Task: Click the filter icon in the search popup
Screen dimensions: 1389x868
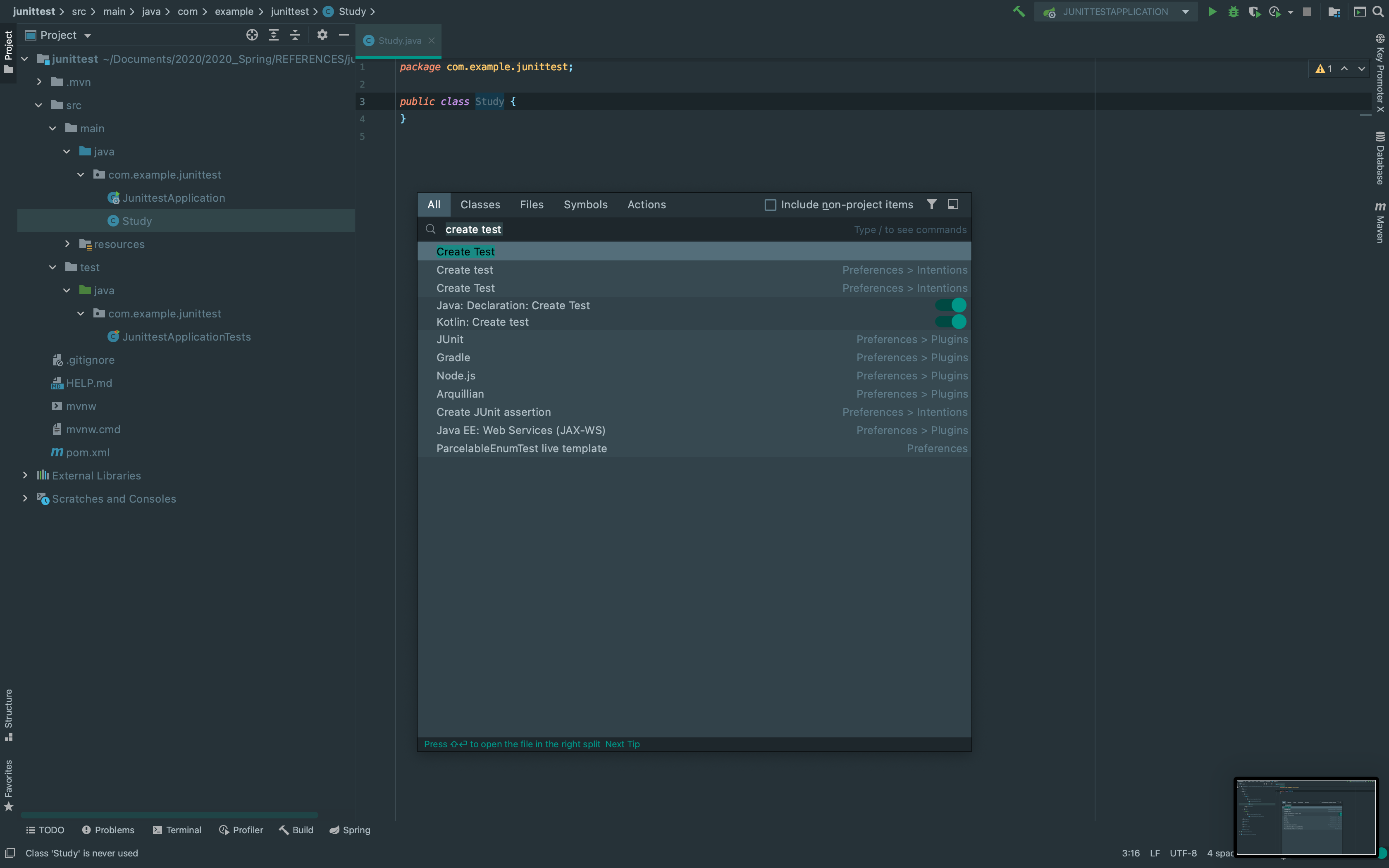Action: pos(931,204)
